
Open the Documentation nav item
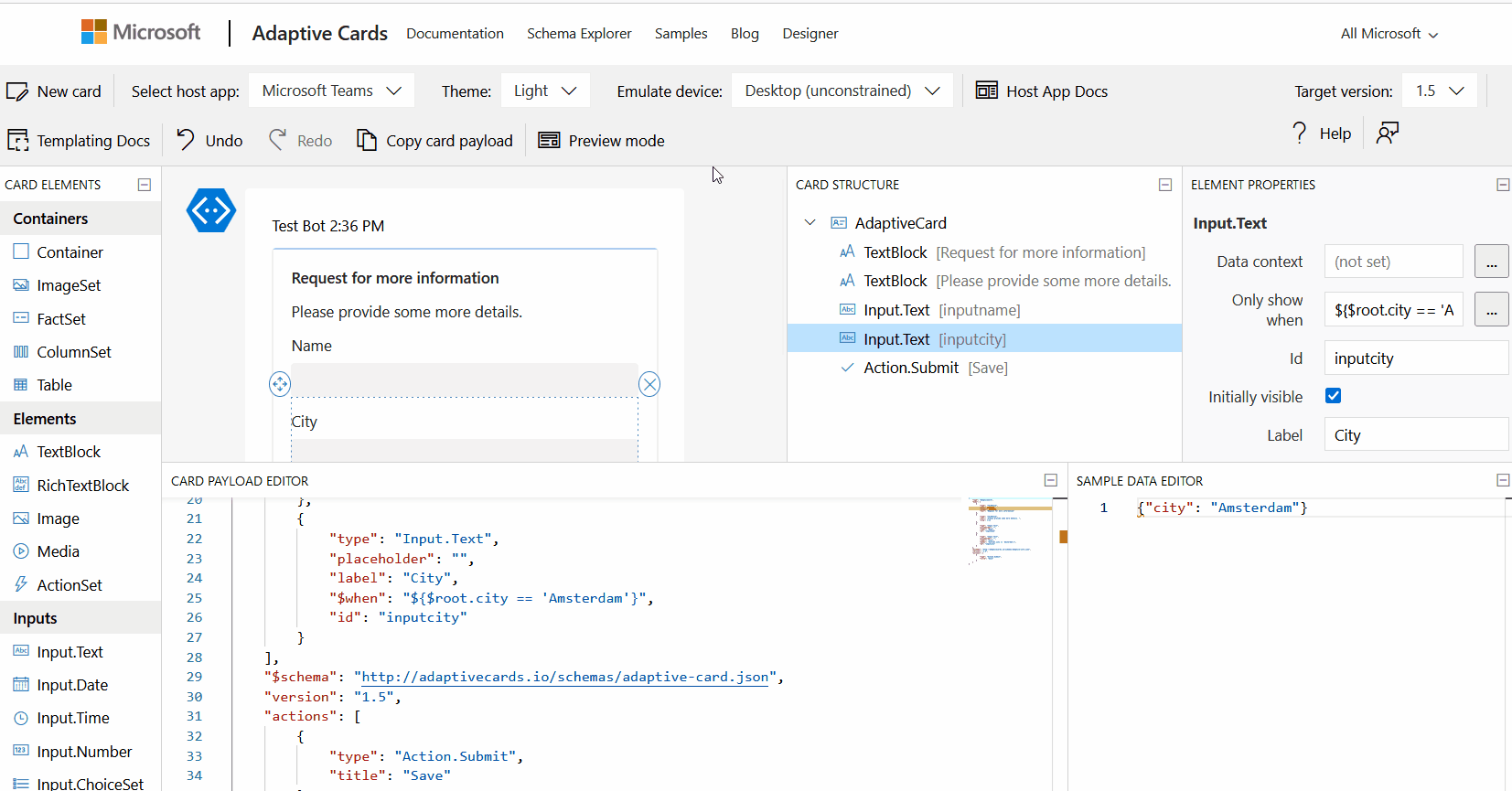pos(455,33)
